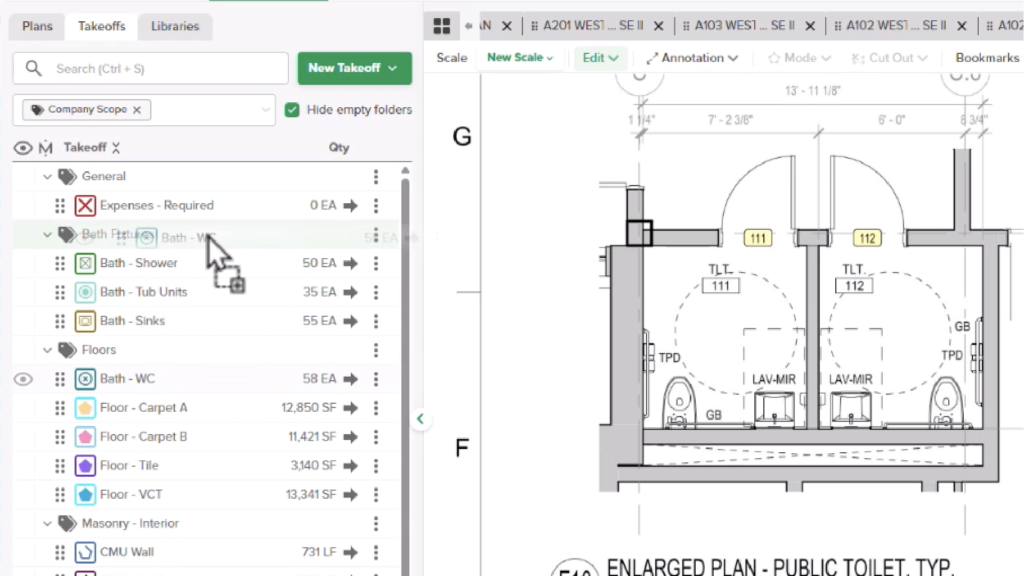
Task: Open the Edit dropdown menu
Action: [x=599, y=57]
